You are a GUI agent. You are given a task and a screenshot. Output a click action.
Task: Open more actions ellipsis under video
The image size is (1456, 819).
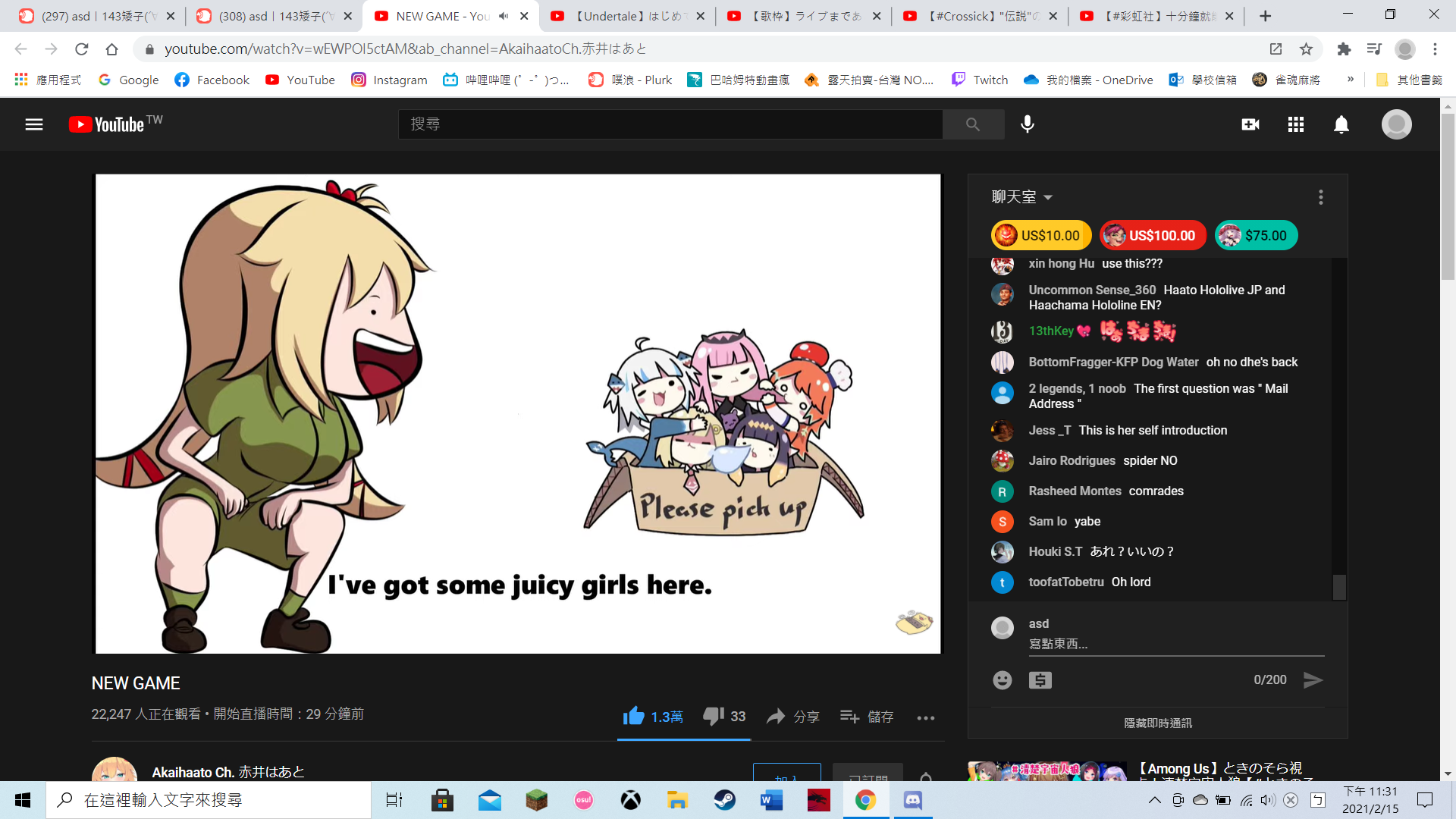point(926,717)
